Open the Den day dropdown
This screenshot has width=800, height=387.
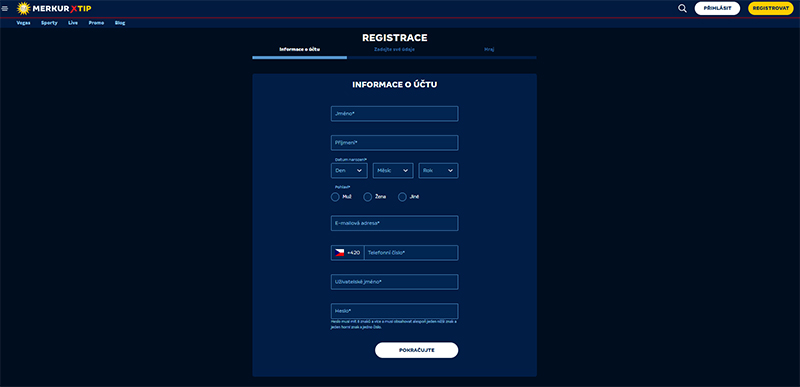[349, 171]
